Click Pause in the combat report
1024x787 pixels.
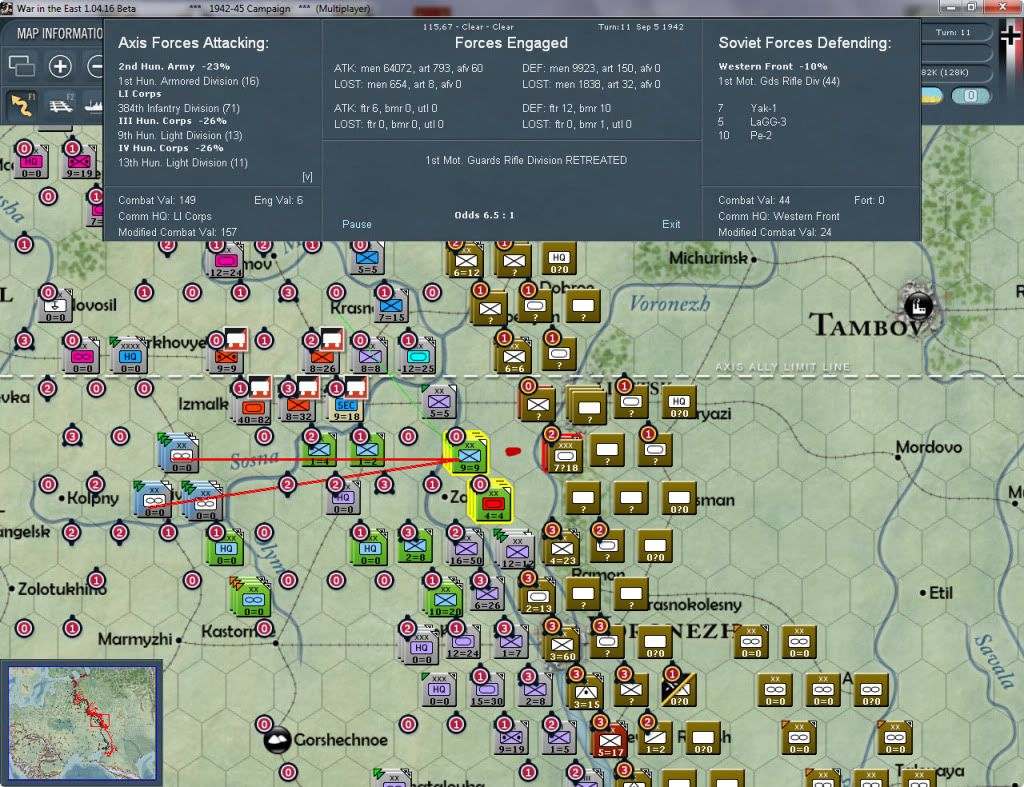coord(357,224)
